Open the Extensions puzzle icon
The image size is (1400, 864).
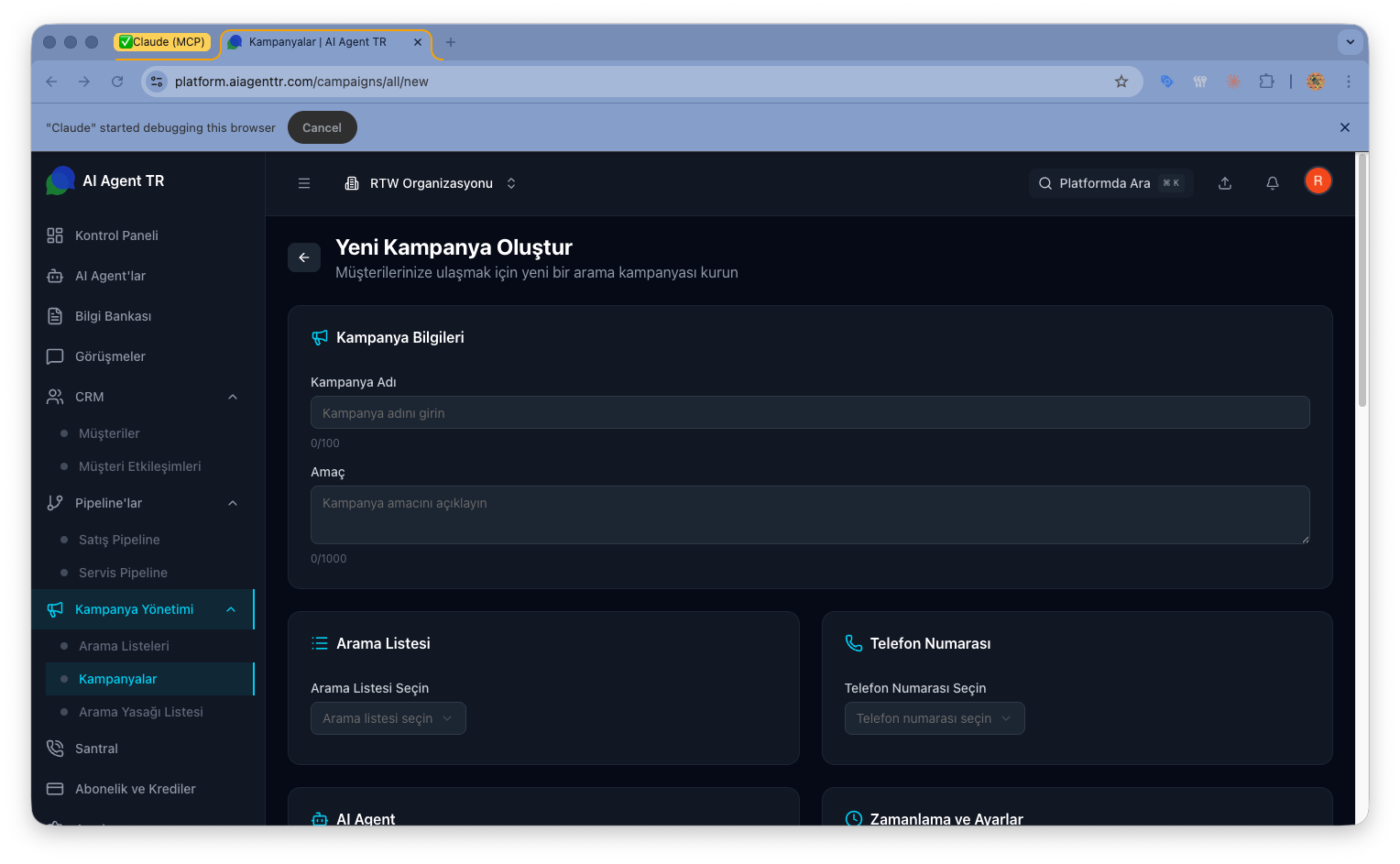[1266, 82]
